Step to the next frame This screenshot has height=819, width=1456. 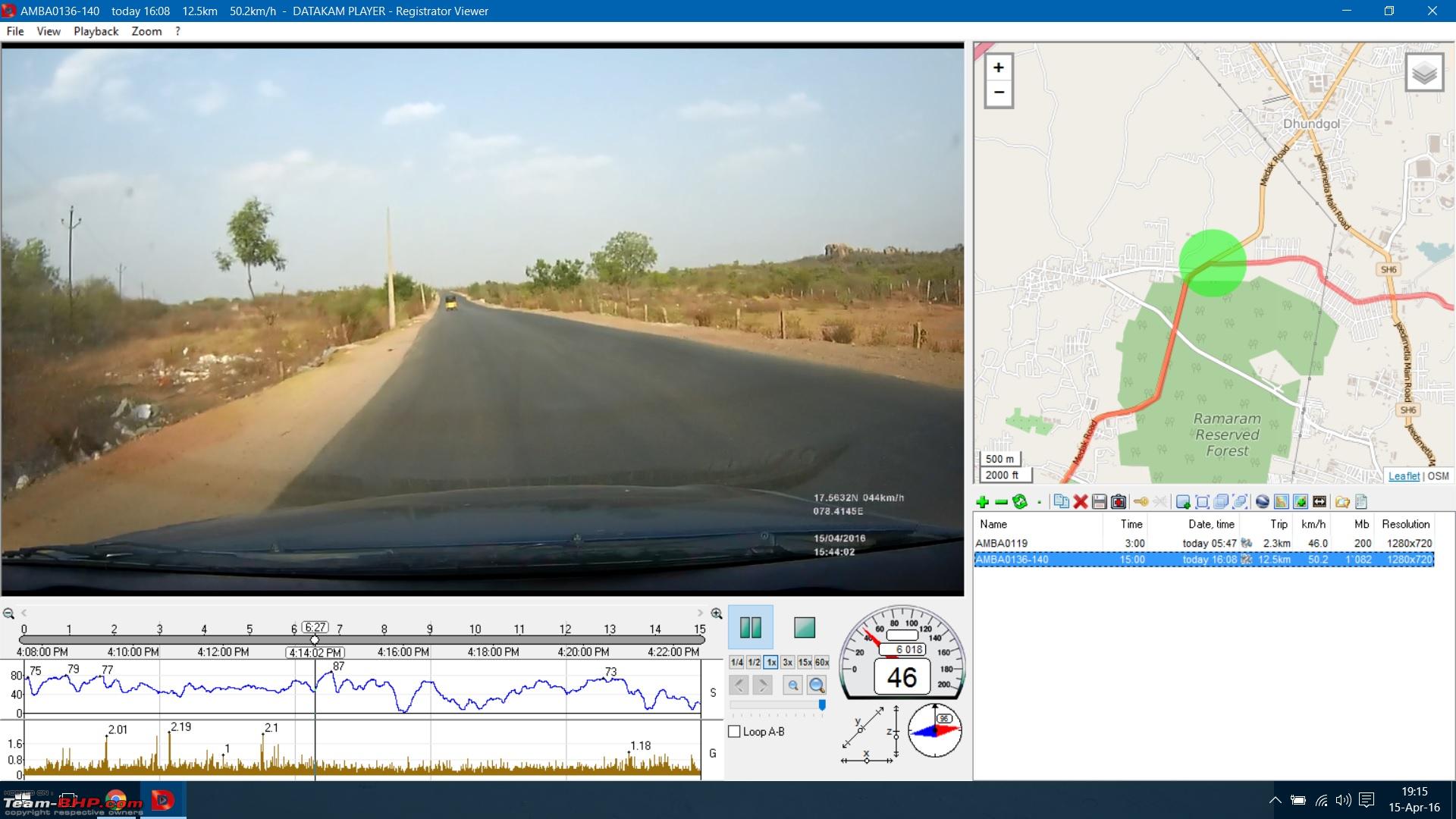click(762, 686)
